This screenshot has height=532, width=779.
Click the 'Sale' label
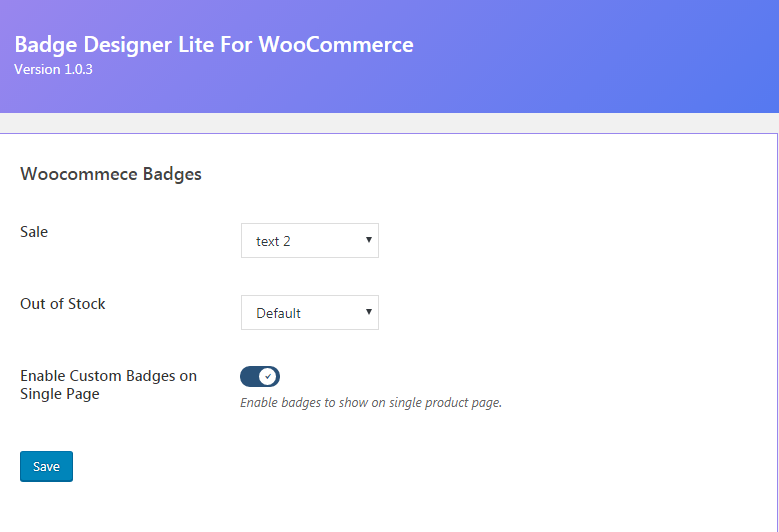(34, 231)
